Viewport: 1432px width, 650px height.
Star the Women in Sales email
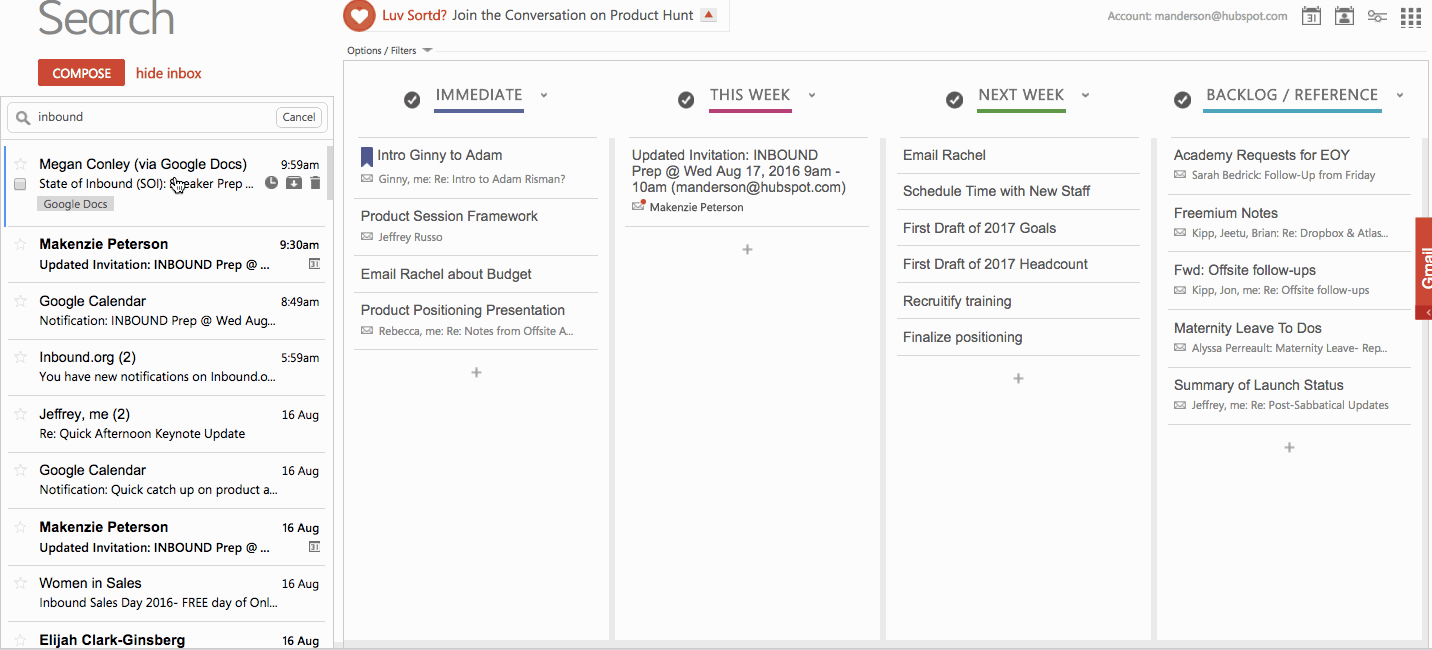21,582
